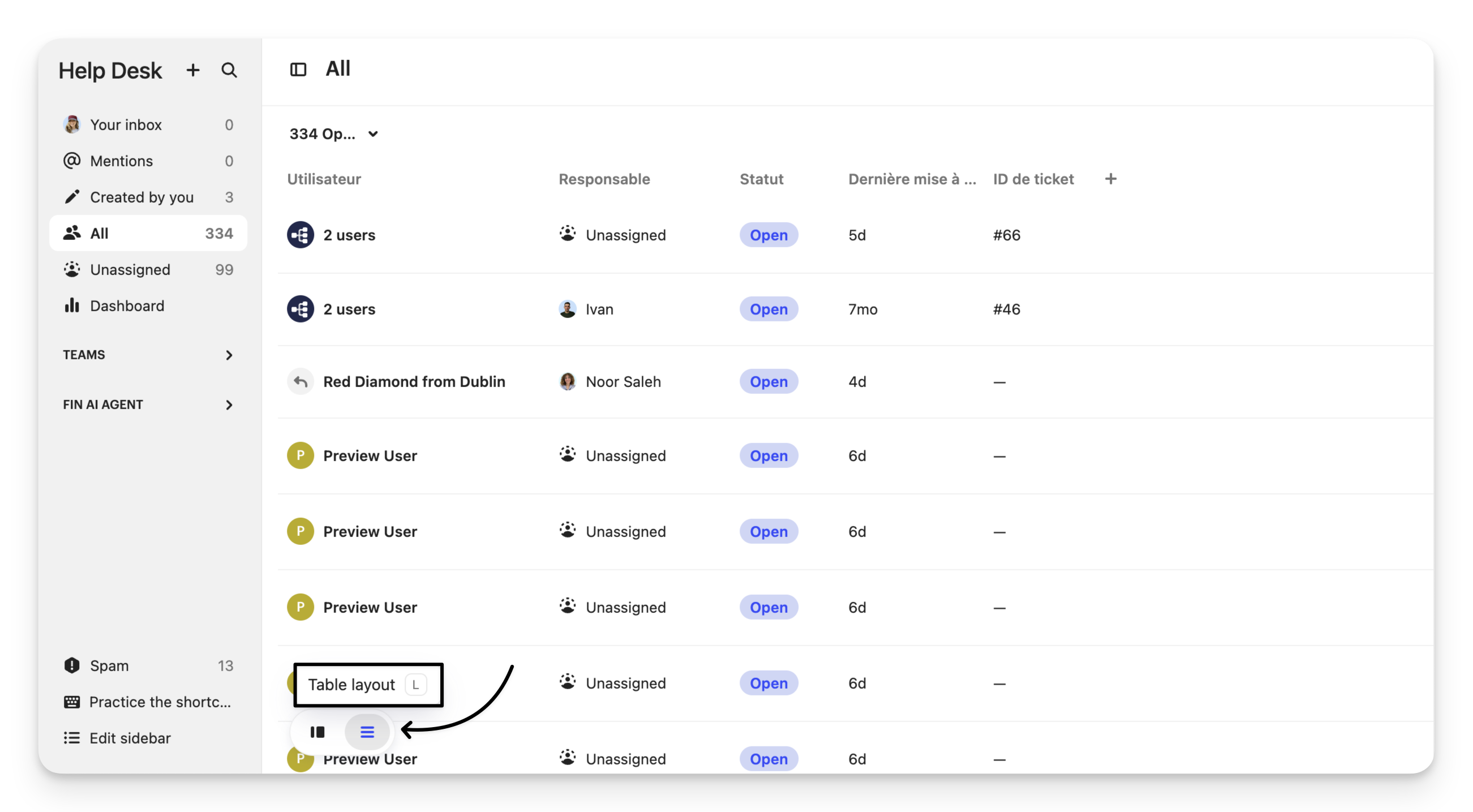Expand the FIN AI AGENT section
Viewport: 1473px width, 812px height.
coord(148,405)
